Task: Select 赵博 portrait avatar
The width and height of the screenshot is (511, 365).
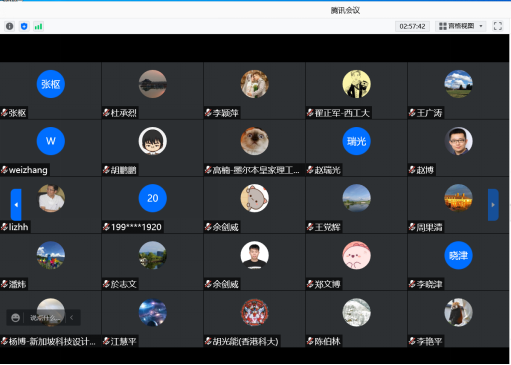Action: [459, 141]
